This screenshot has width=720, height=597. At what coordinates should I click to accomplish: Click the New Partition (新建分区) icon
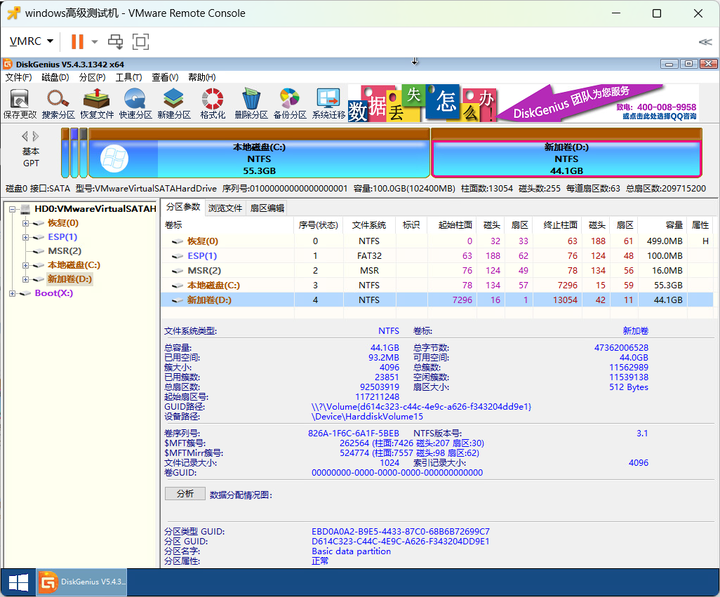[174, 104]
